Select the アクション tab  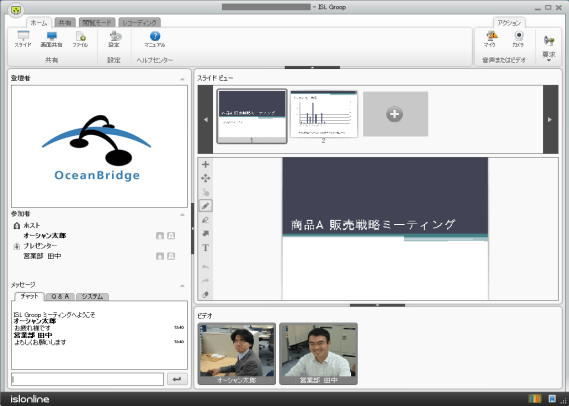coord(509,22)
